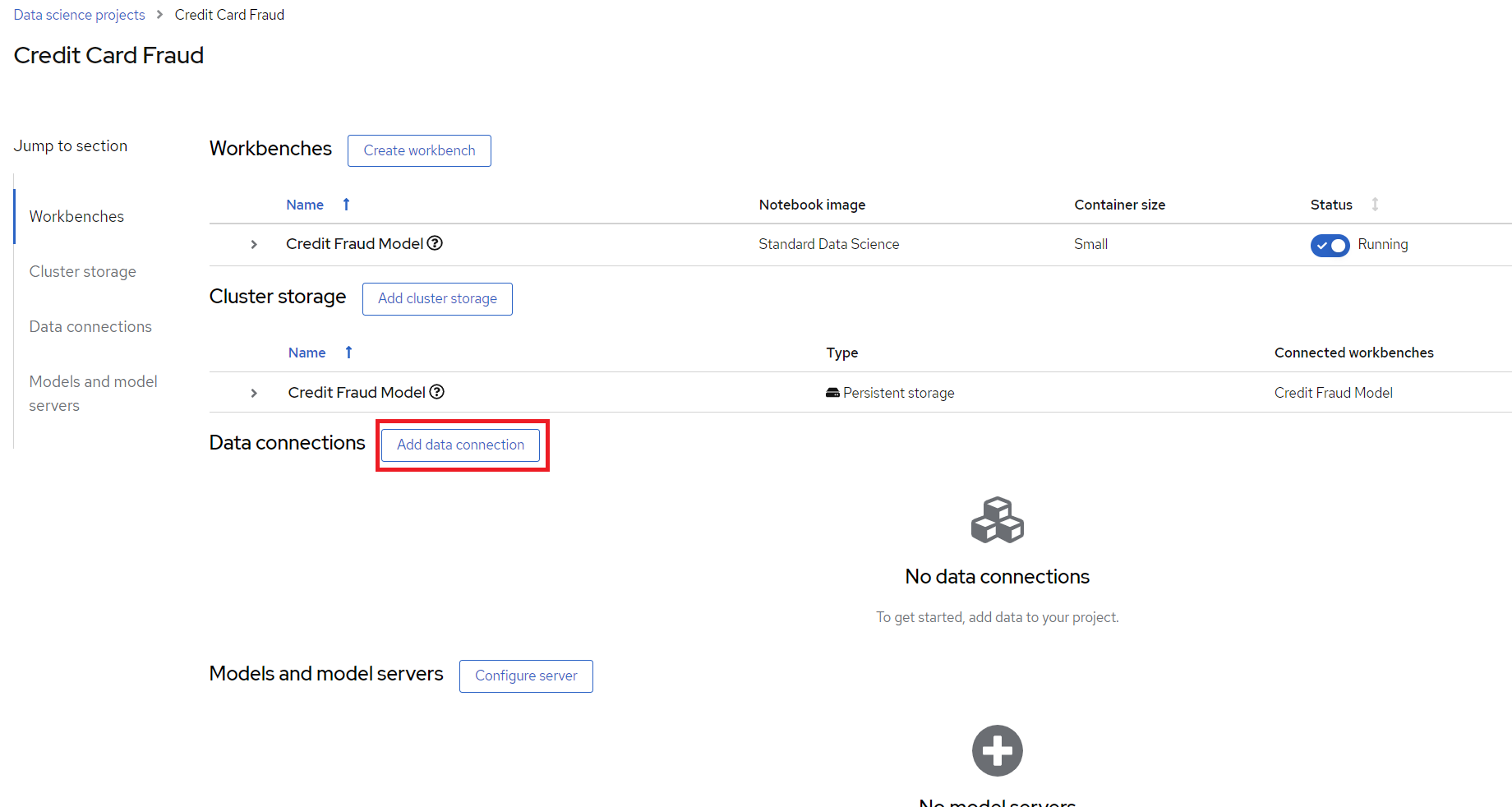Click Persistent storage type text
The image size is (1512, 807).
[x=899, y=393]
